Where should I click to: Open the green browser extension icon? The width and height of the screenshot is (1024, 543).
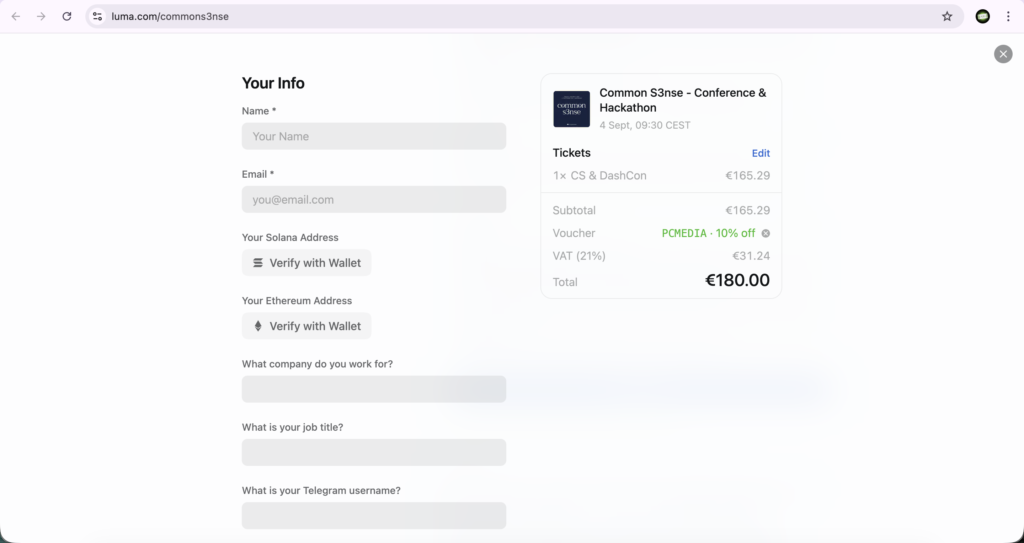[983, 16]
